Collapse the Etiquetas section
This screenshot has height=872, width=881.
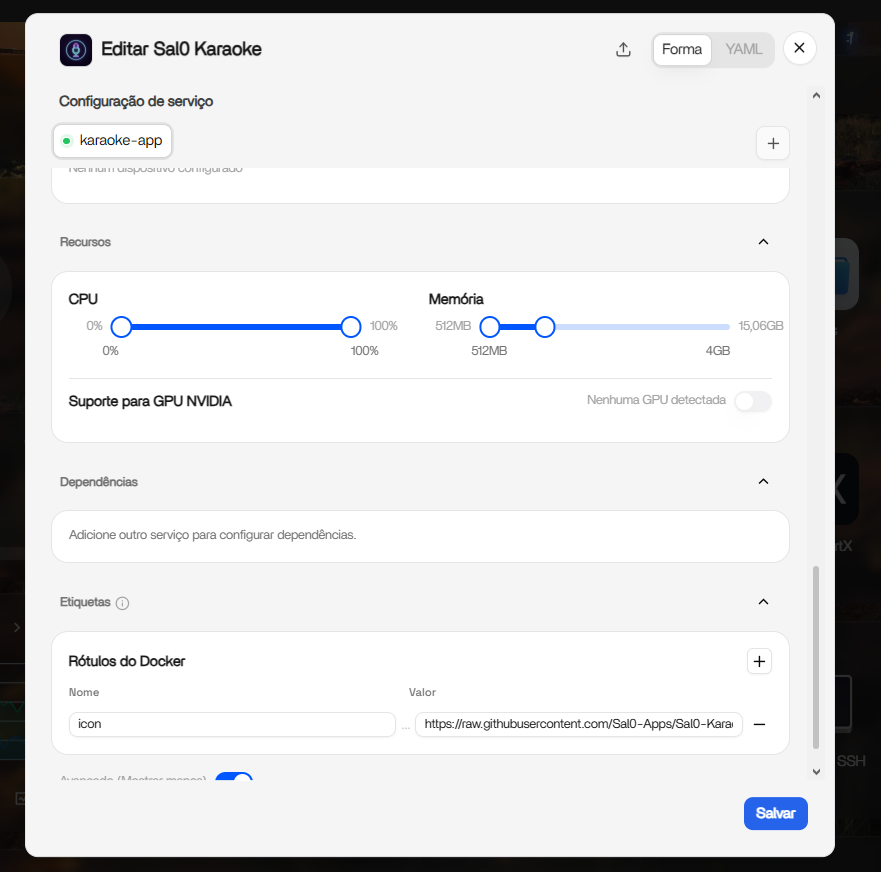pyautogui.click(x=763, y=602)
